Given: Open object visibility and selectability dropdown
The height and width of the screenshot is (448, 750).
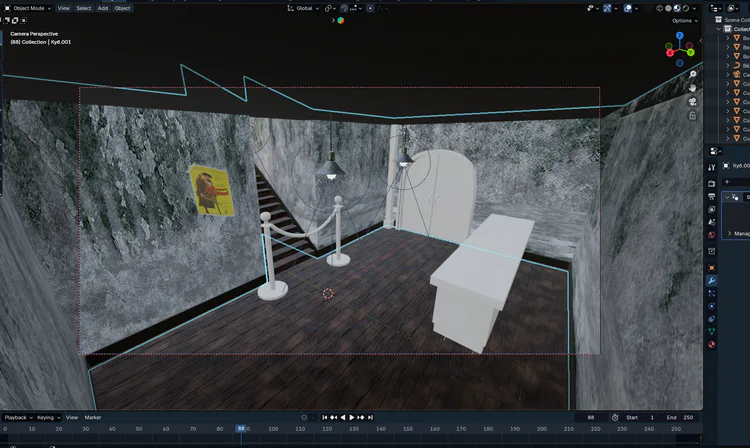Looking at the screenshot, I should (593, 8).
